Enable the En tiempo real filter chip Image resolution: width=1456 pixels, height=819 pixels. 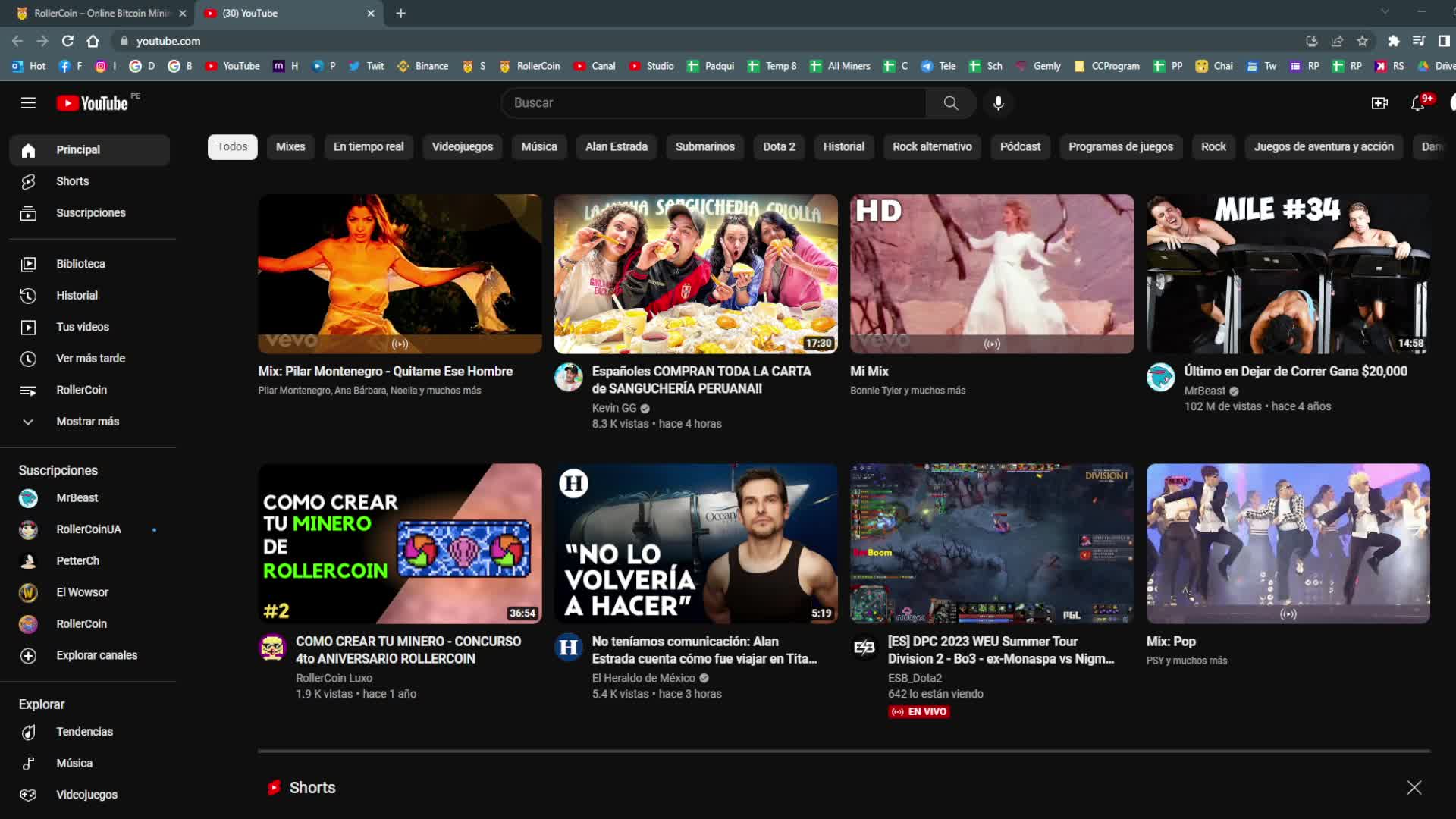[x=369, y=146]
